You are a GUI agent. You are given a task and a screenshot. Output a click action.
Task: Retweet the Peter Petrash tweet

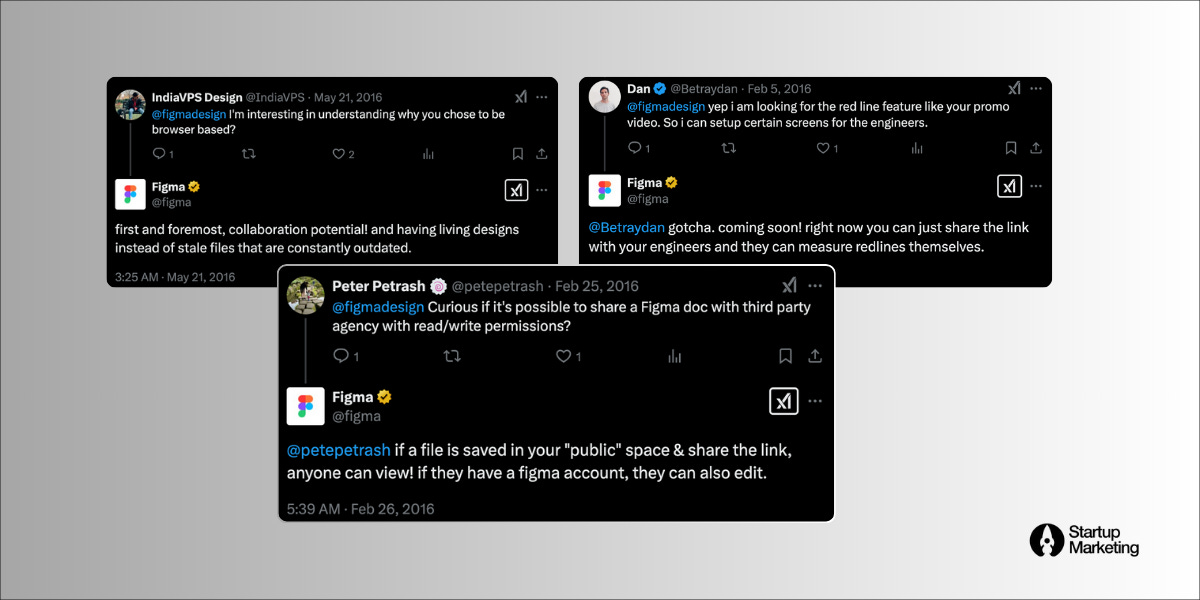tap(452, 356)
